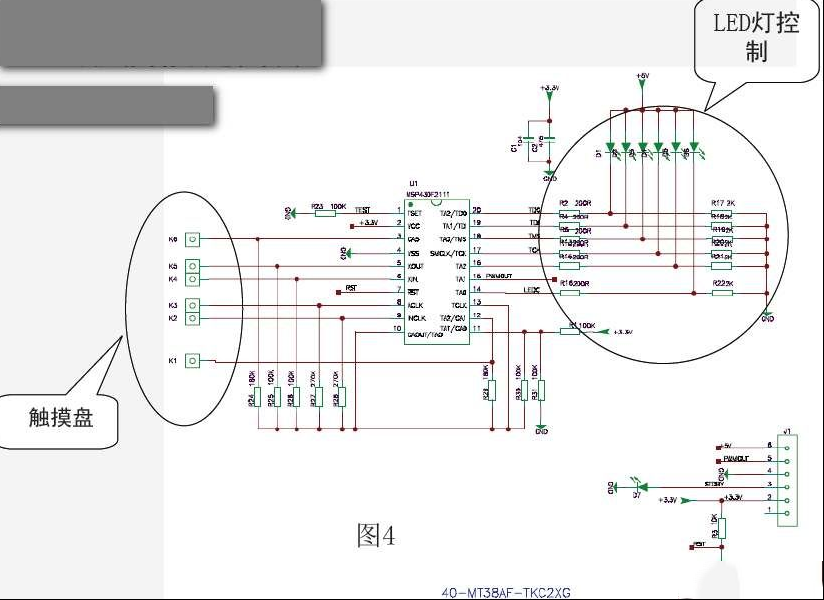
Task: Click the "SMCLK/TCK" pin name inside chip
Action: (448, 253)
